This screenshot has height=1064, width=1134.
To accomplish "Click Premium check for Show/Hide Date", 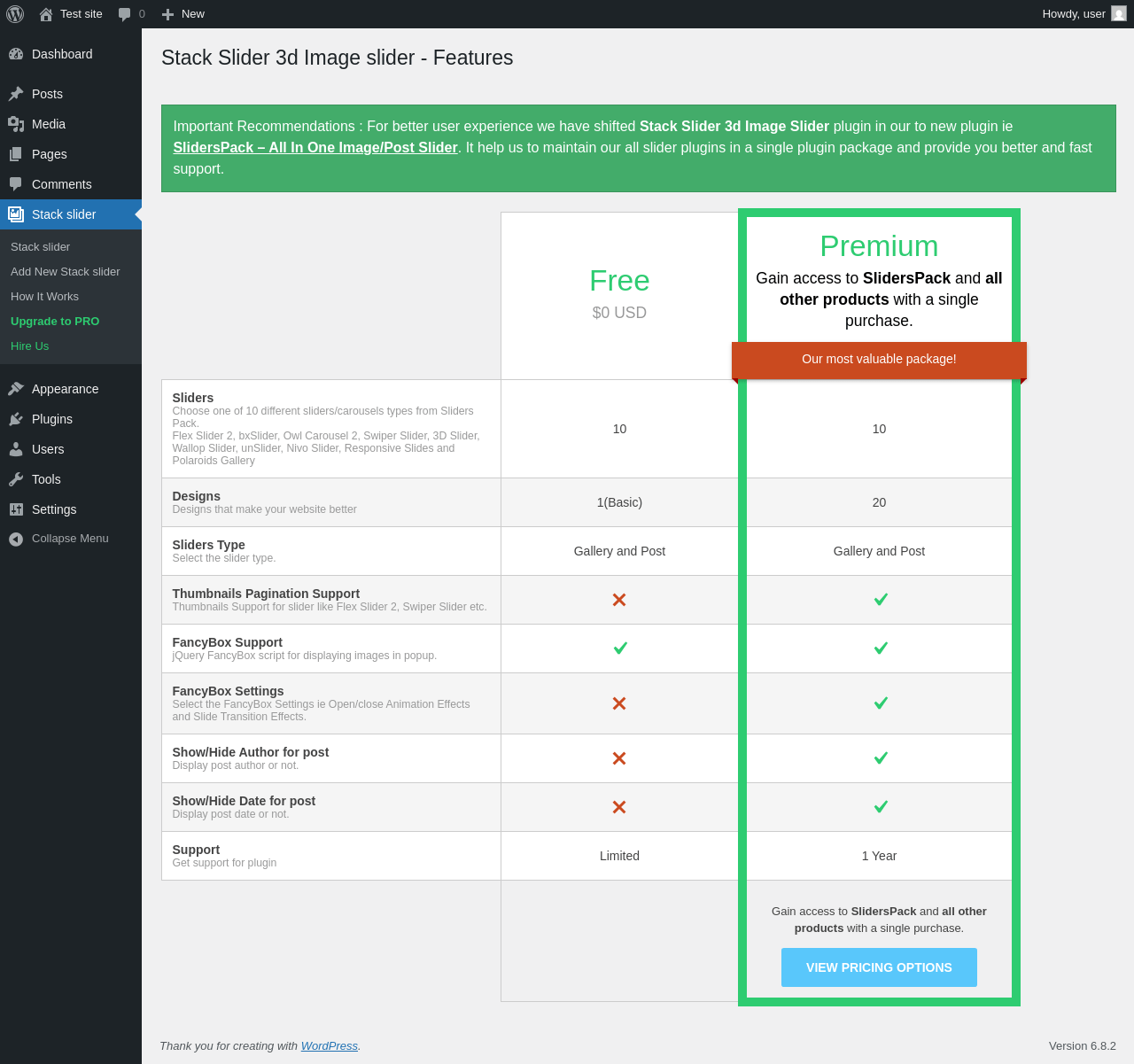I will pos(881,806).
